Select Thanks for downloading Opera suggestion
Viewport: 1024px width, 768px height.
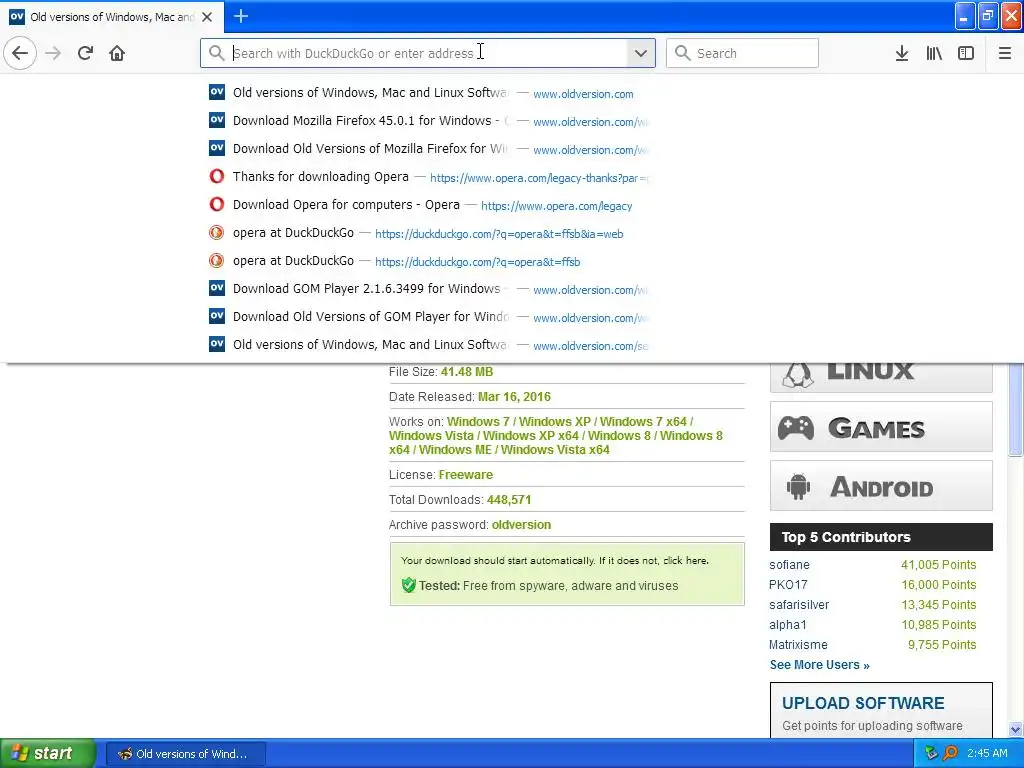tap(428, 177)
